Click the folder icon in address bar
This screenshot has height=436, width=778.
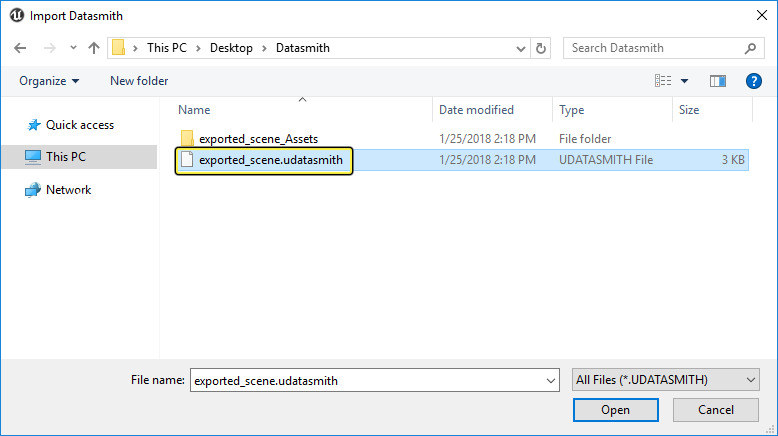click(118, 48)
